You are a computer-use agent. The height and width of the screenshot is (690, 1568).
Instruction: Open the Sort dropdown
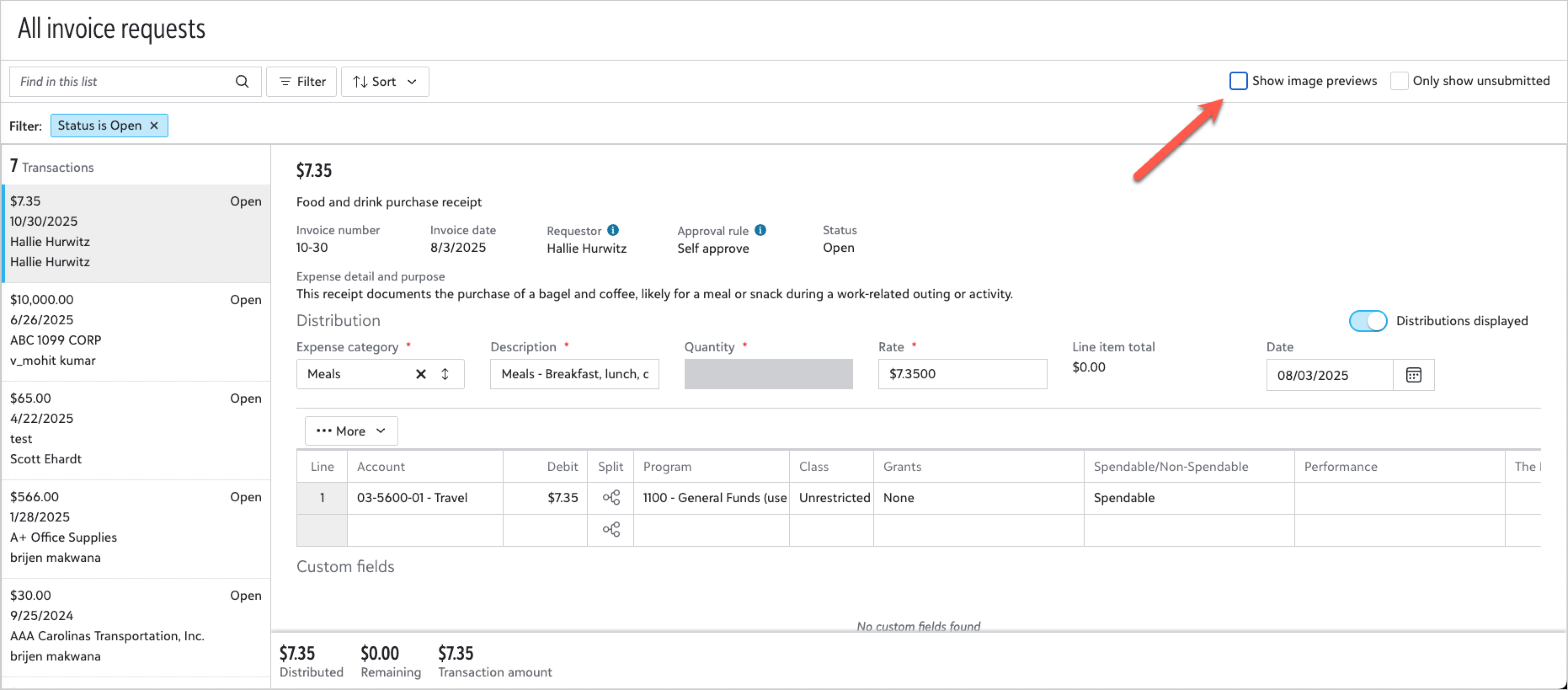tap(385, 82)
